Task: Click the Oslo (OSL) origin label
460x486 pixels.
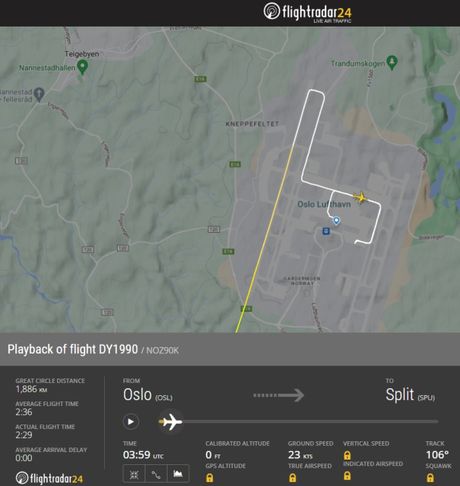Action: click(148, 395)
